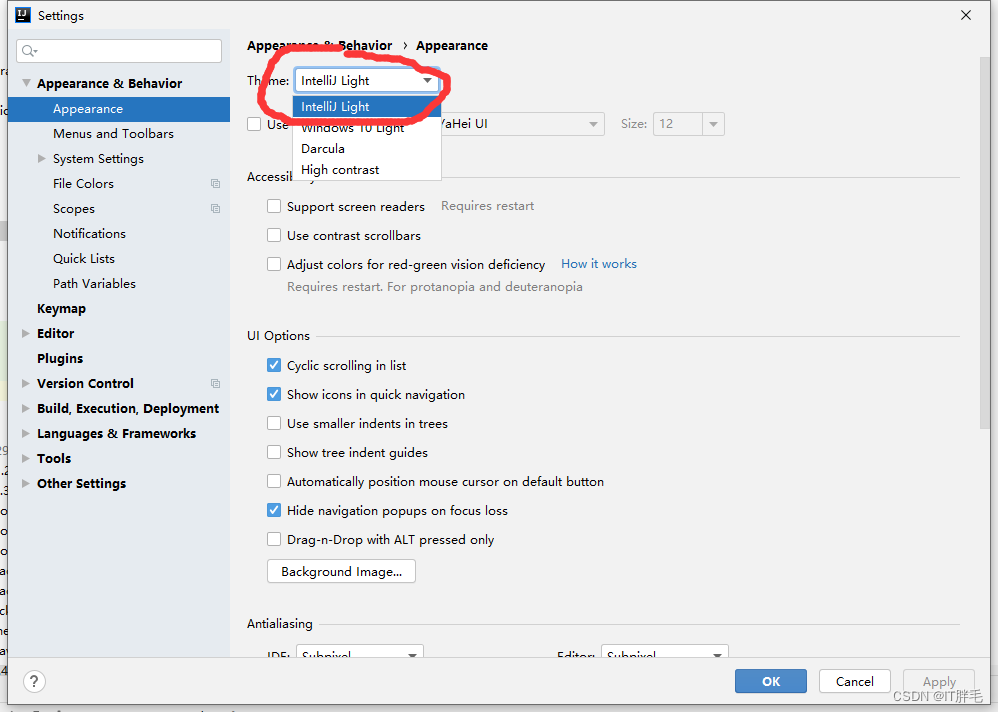Toggle automatic mouse cursor positioning checkbox

[x=274, y=482]
